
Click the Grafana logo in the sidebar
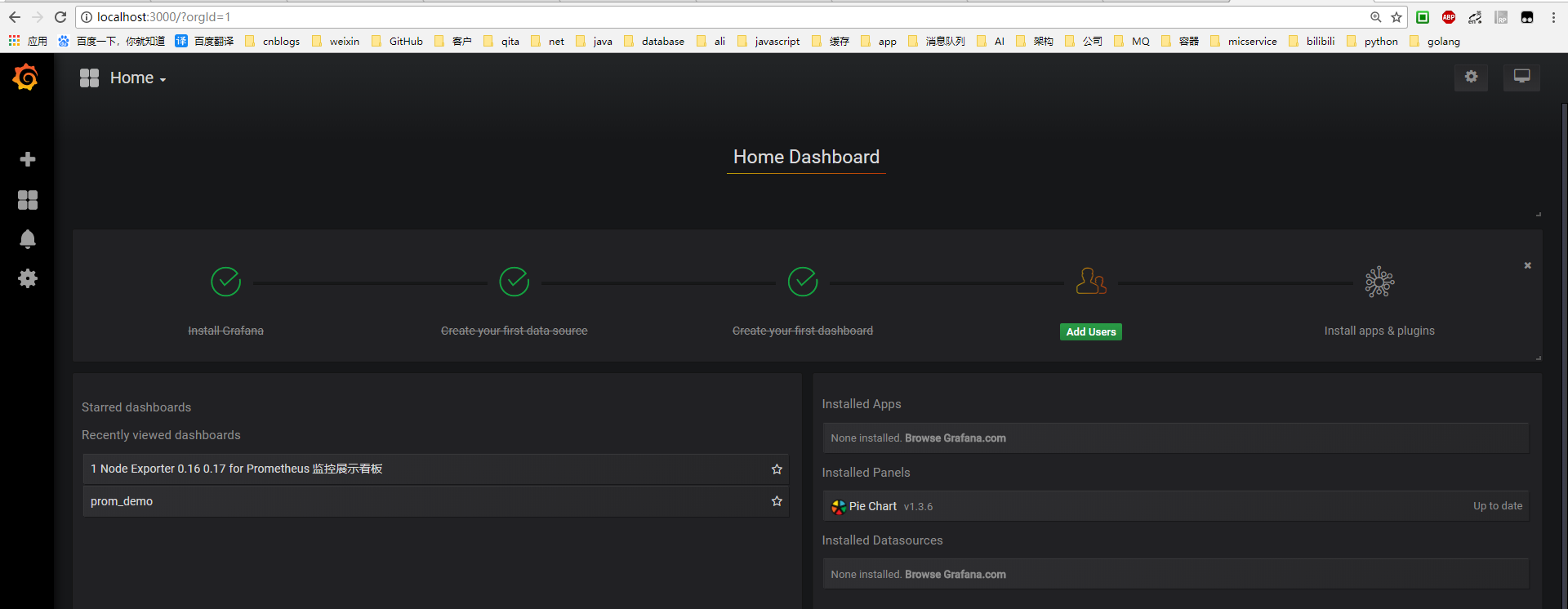(x=26, y=78)
